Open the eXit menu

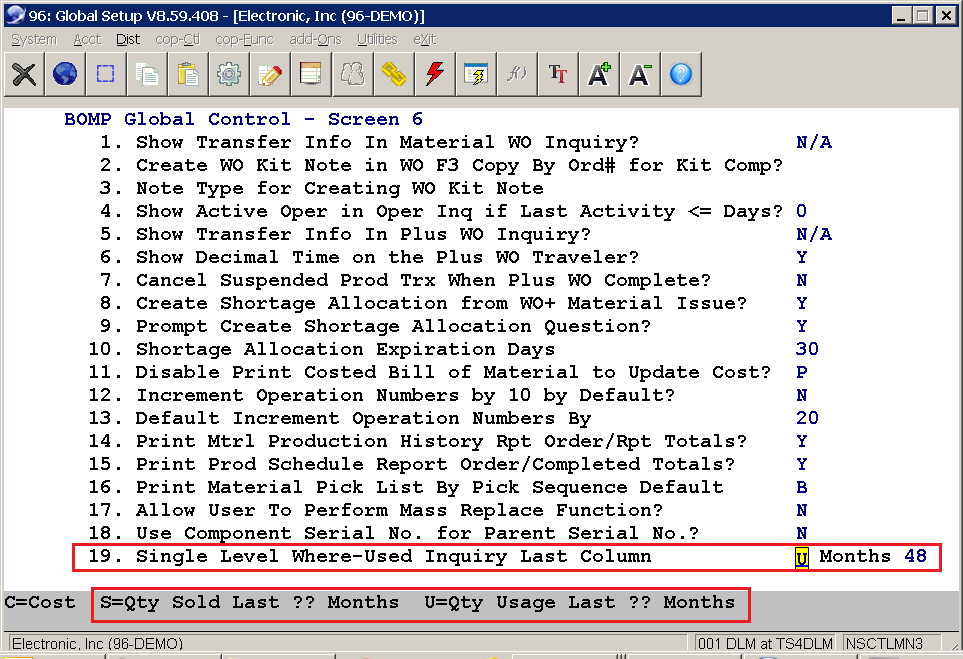click(x=424, y=39)
